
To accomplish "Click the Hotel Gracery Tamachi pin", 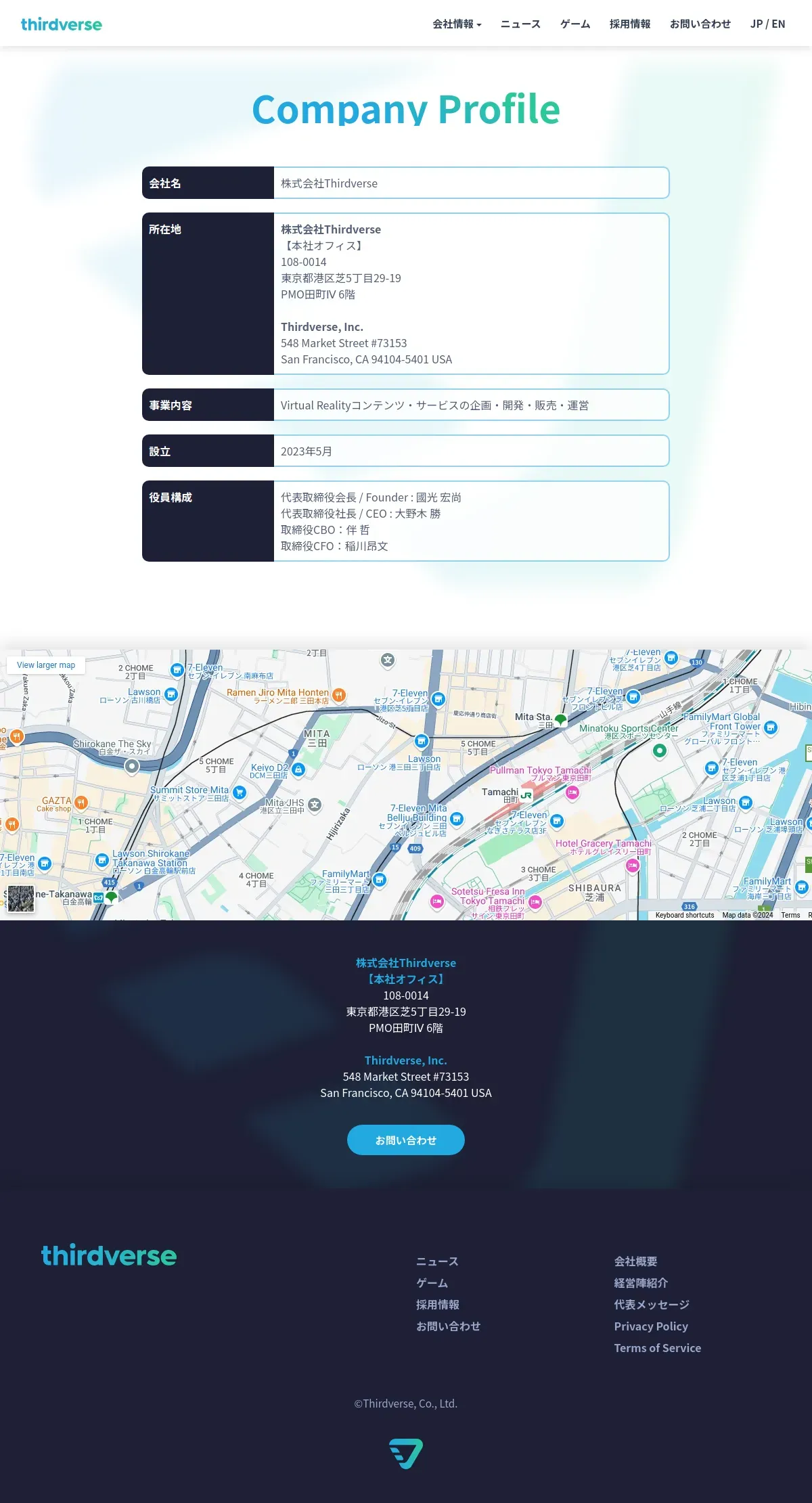I will (x=633, y=866).
